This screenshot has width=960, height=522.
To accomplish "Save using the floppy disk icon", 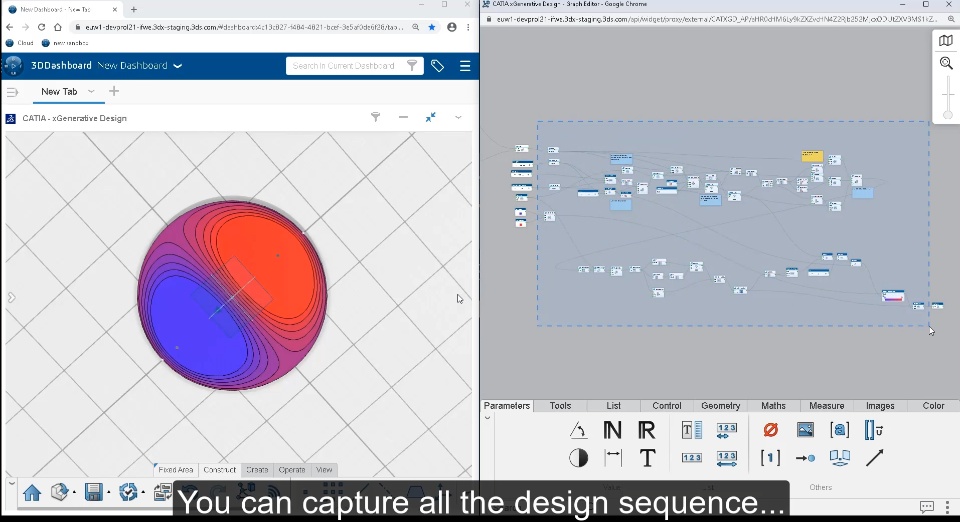I will click(x=94, y=492).
